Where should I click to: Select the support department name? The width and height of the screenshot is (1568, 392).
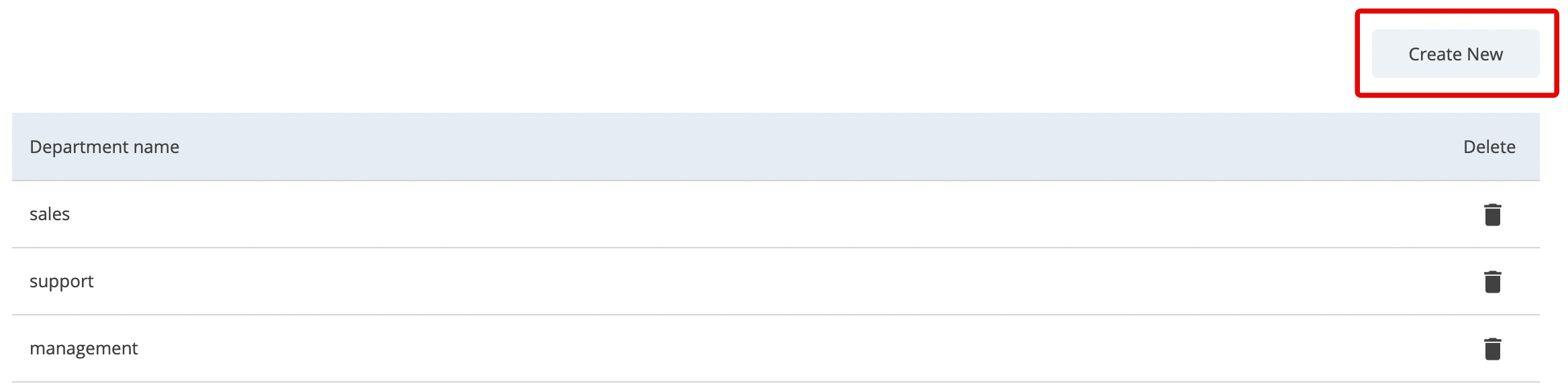pyautogui.click(x=62, y=281)
